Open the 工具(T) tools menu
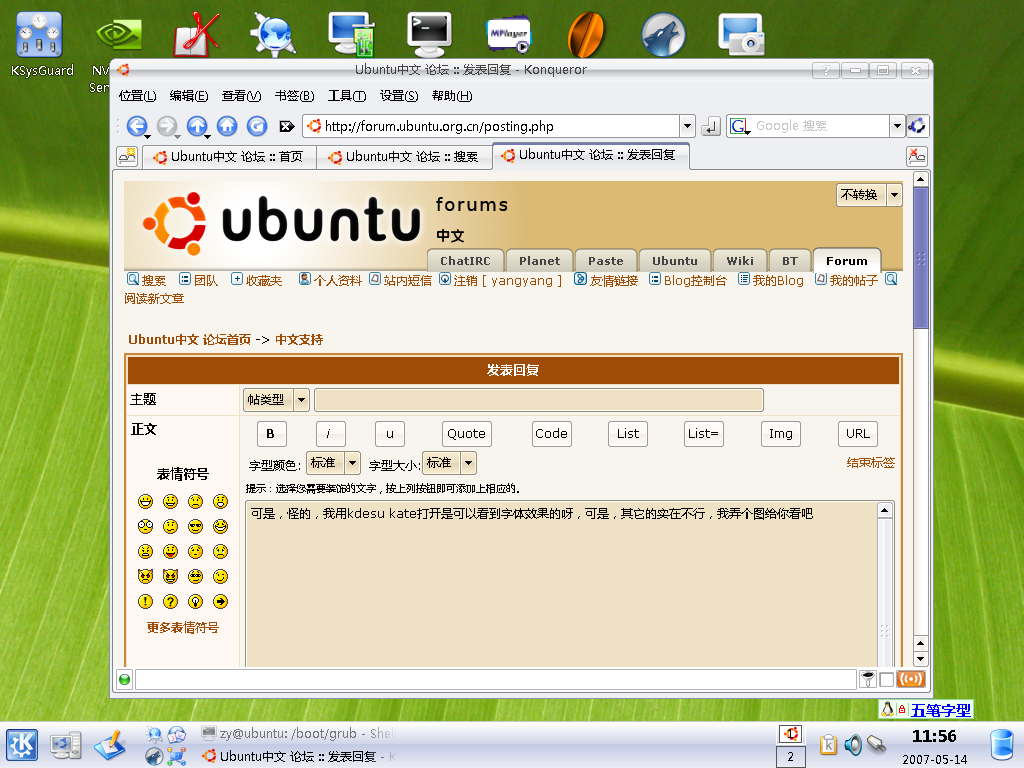 (x=347, y=96)
